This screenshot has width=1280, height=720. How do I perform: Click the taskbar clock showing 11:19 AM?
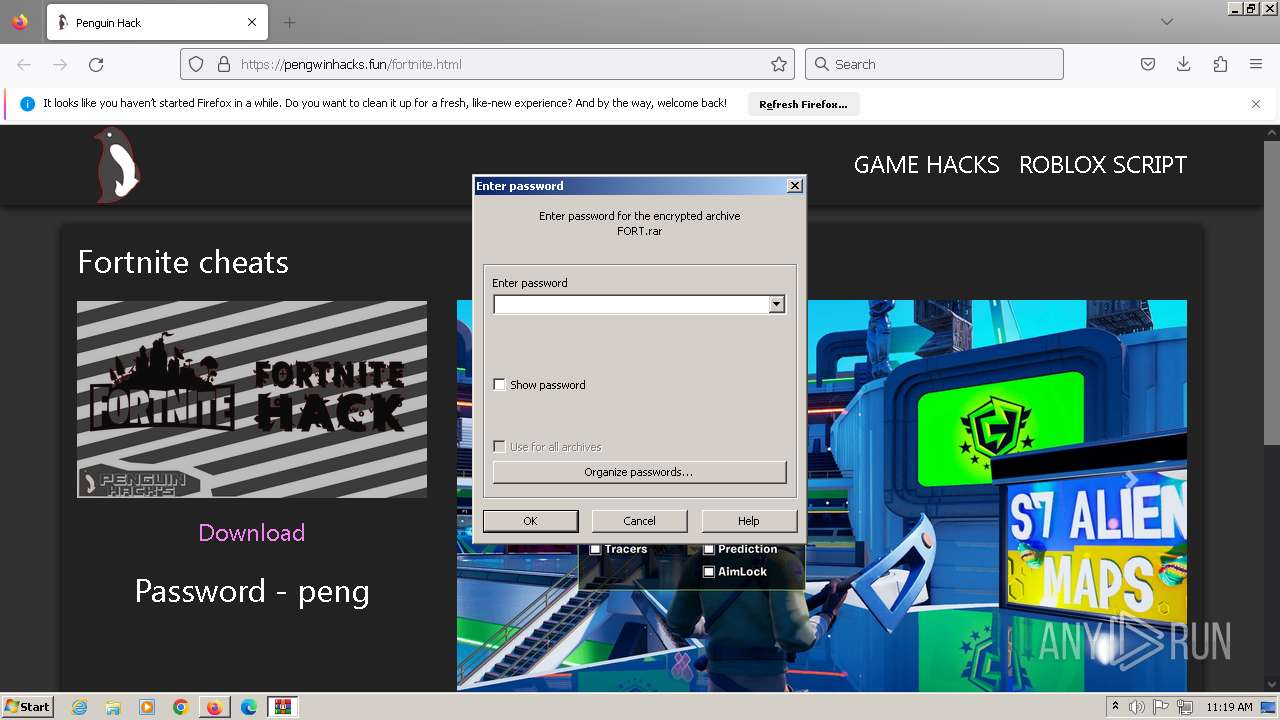click(1229, 707)
